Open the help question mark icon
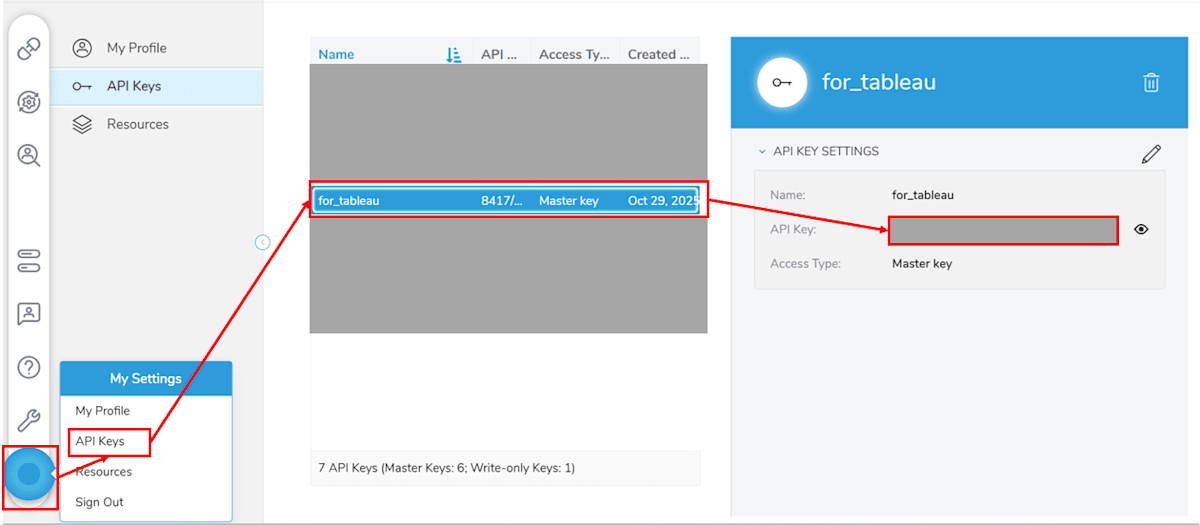Image resolution: width=1200 pixels, height=525 pixels. pos(29,367)
